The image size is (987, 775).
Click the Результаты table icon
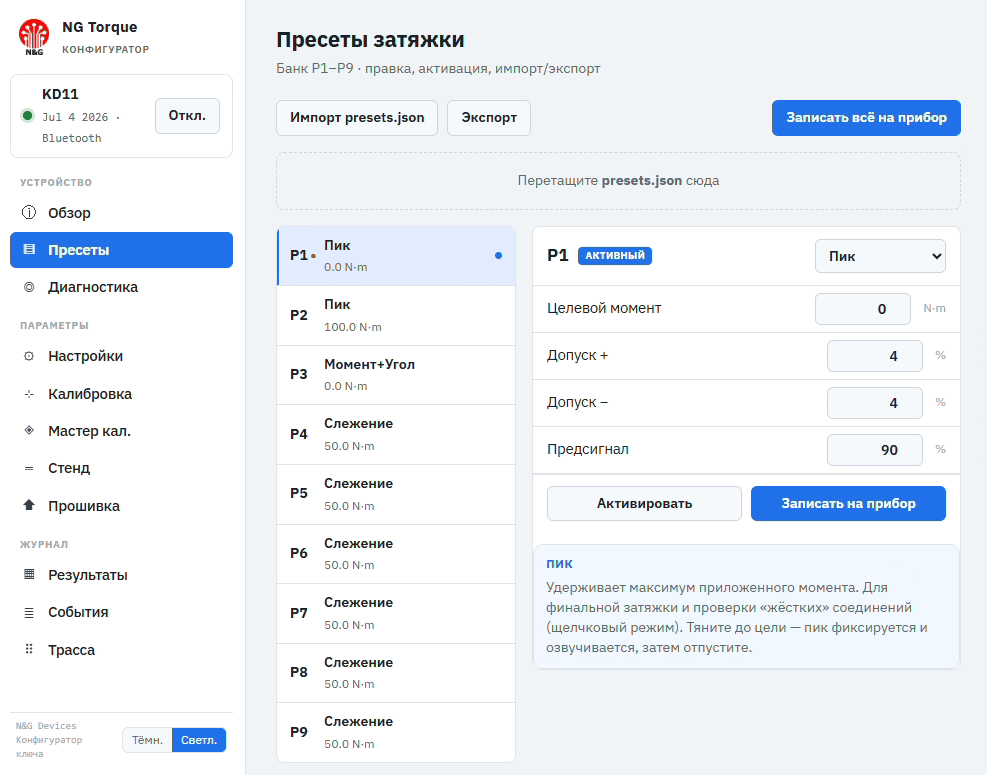pos(29,574)
